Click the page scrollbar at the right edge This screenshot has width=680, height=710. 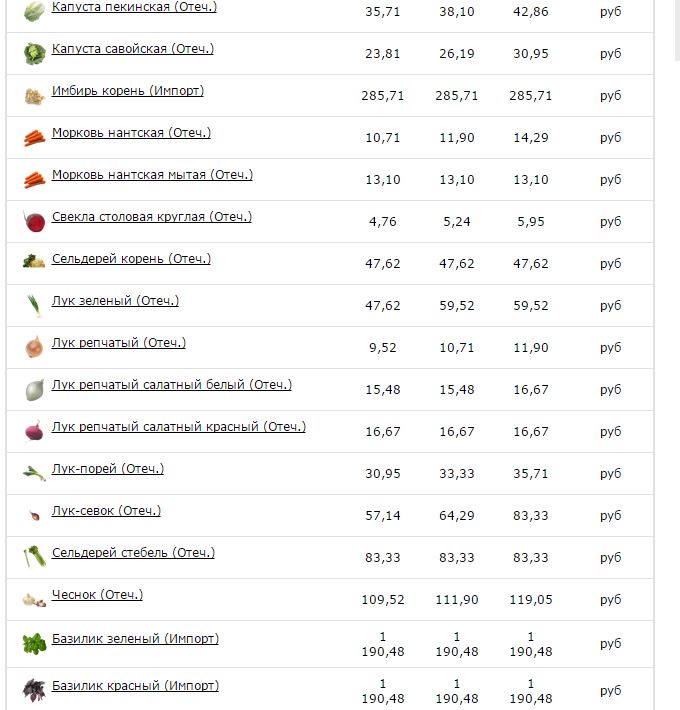pos(677,29)
